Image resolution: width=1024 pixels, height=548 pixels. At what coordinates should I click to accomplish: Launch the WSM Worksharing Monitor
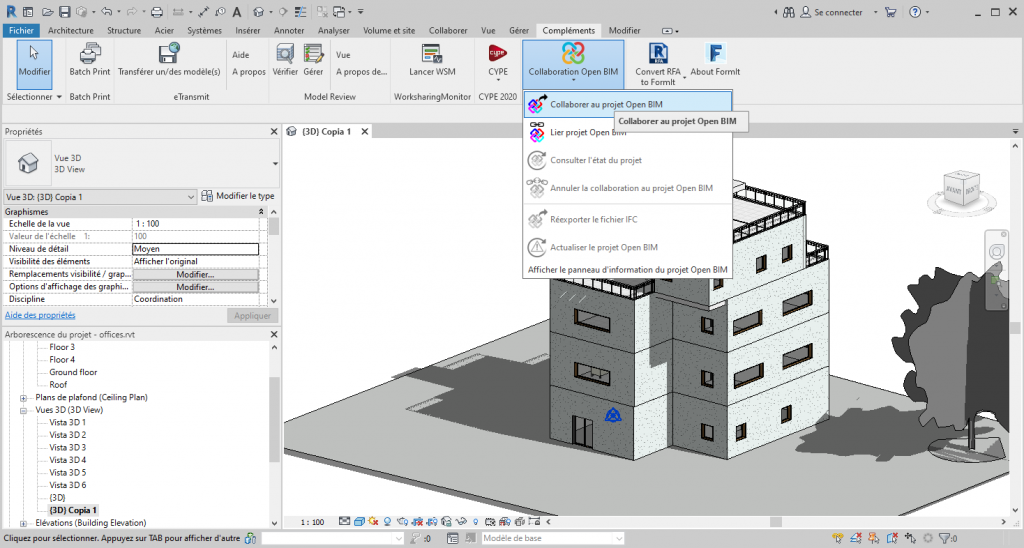point(431,55)
